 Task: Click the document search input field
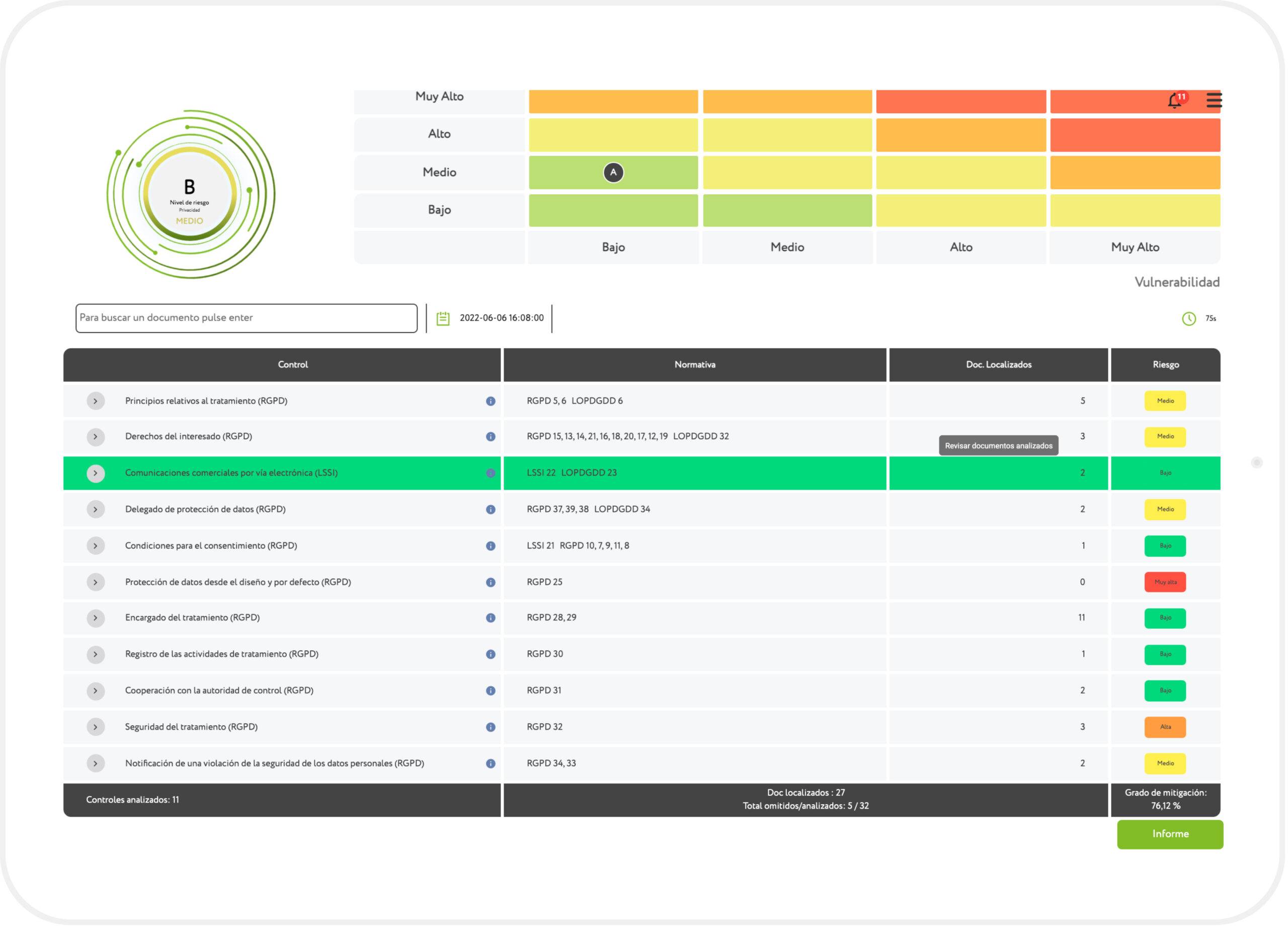coord(247,319)
